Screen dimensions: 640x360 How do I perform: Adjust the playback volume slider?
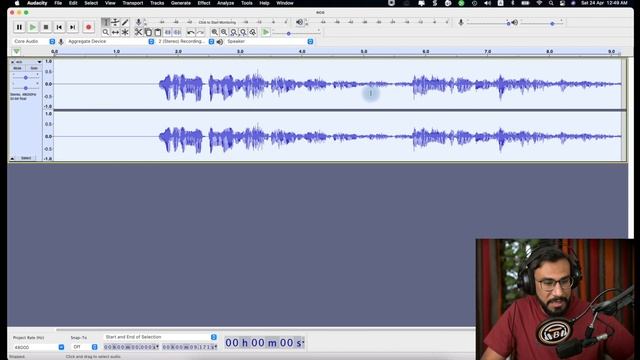tap(552, 23)
